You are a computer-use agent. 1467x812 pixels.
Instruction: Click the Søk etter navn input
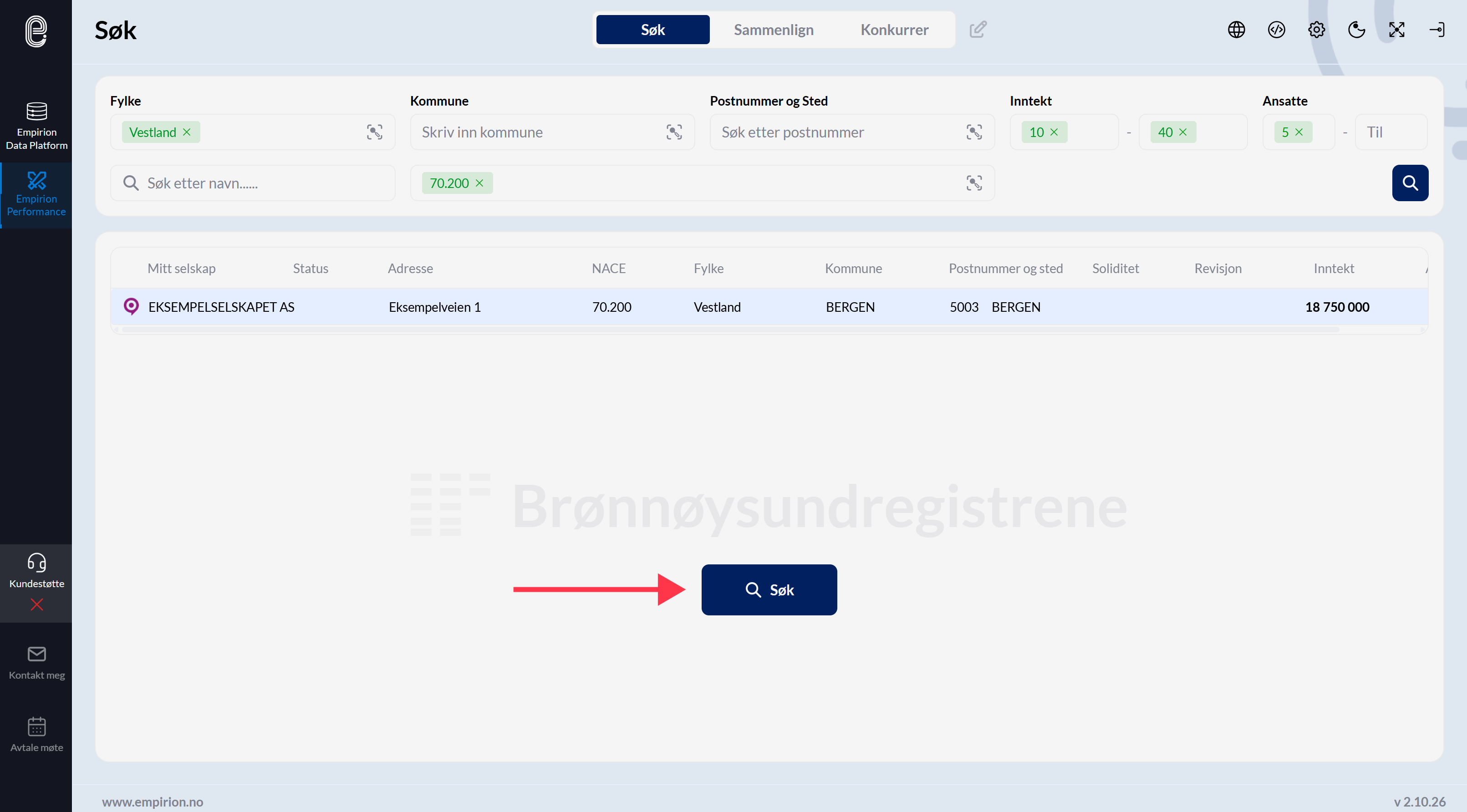coord(252,183)
